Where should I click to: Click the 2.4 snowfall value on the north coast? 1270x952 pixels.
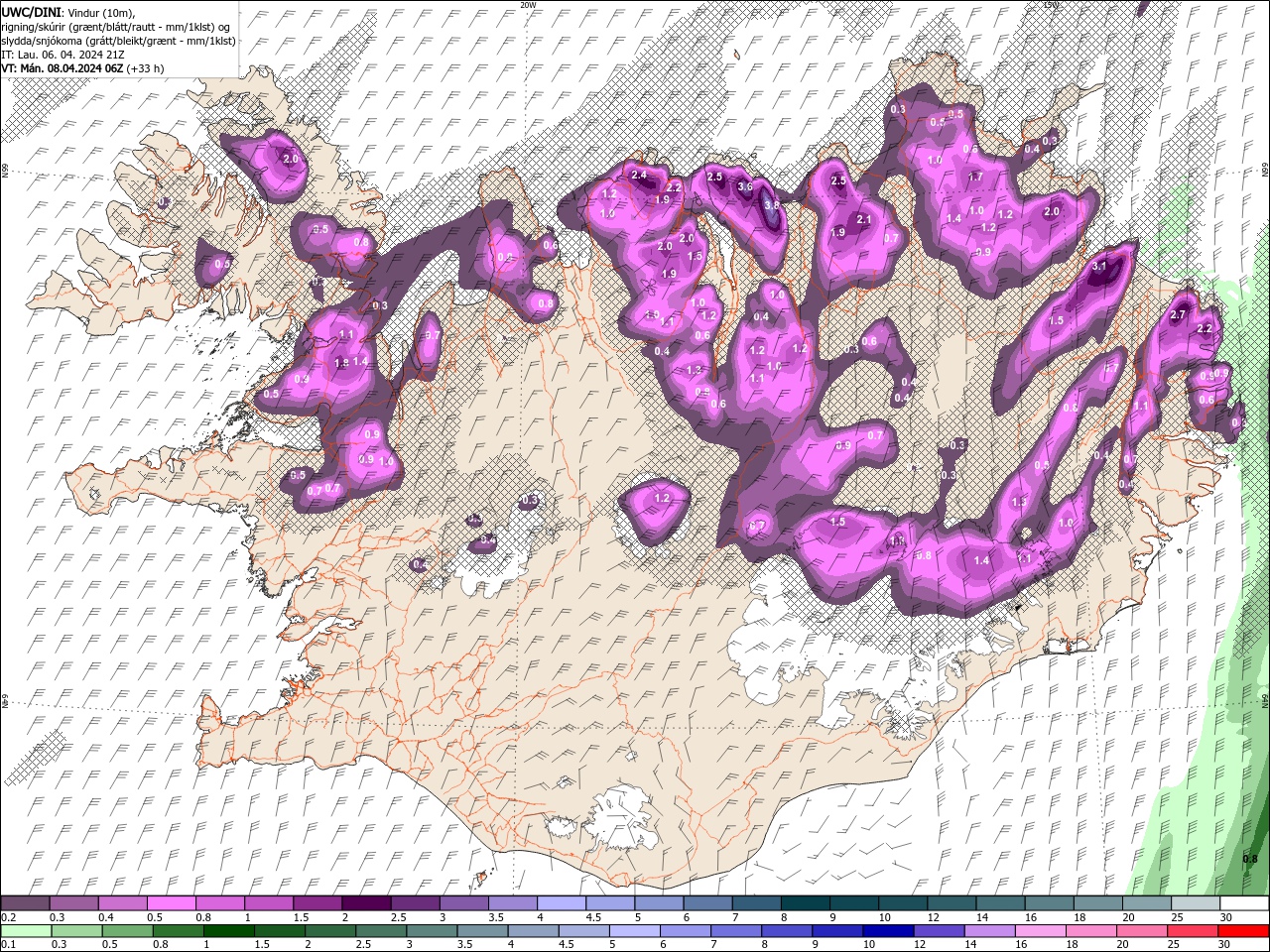pos(639,176)
